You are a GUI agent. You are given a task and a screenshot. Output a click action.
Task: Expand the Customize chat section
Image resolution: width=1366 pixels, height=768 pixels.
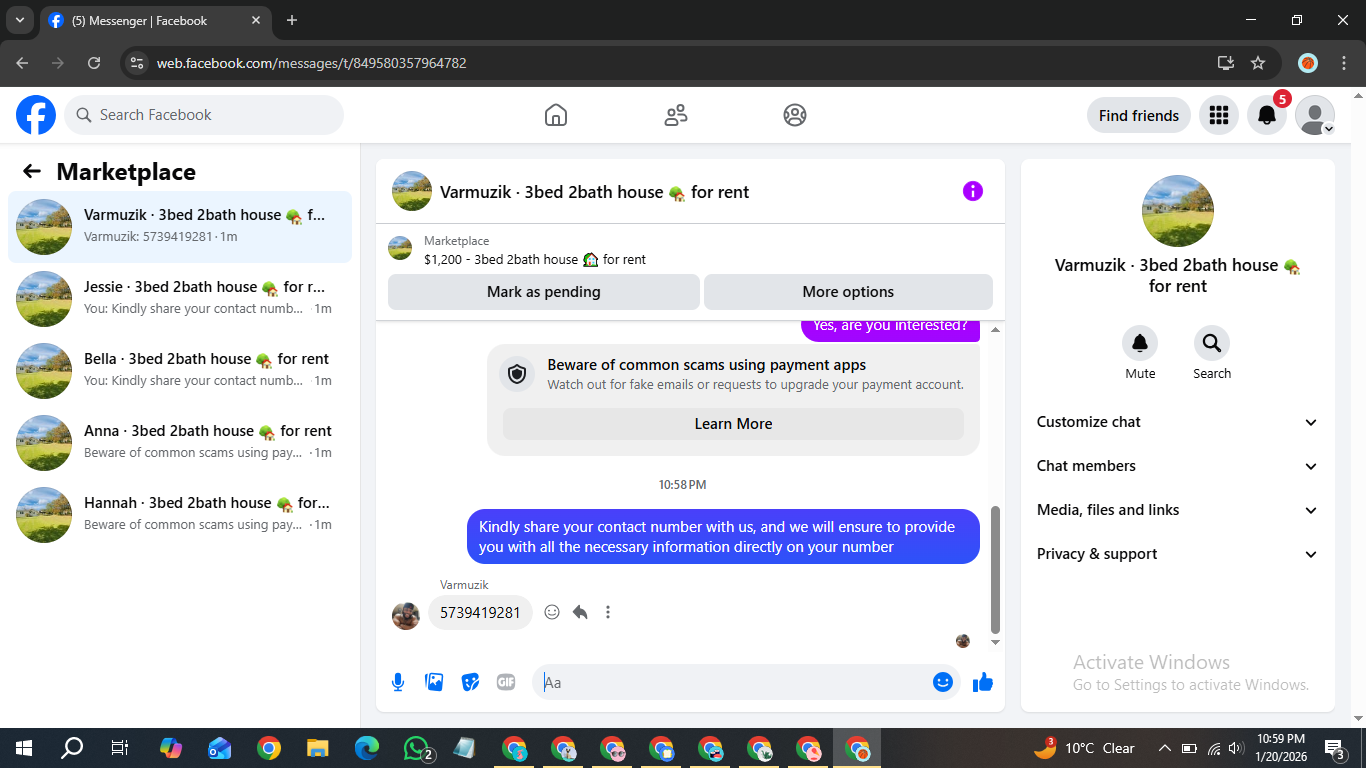[1178, 422]
